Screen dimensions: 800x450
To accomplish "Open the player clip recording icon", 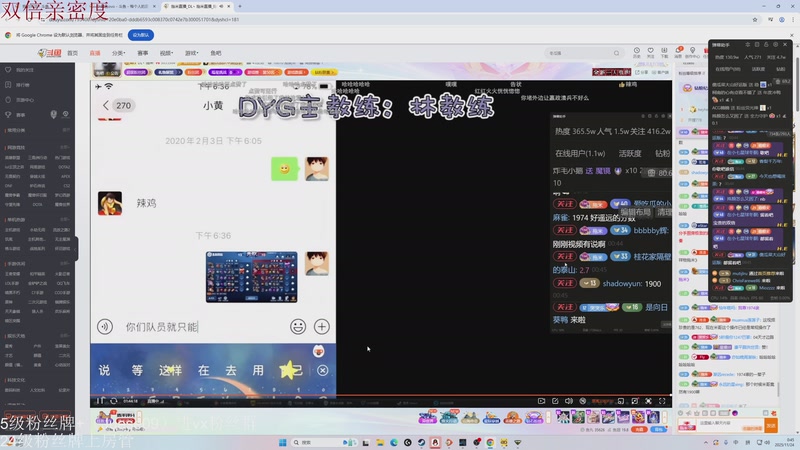I will coord(541,401).
